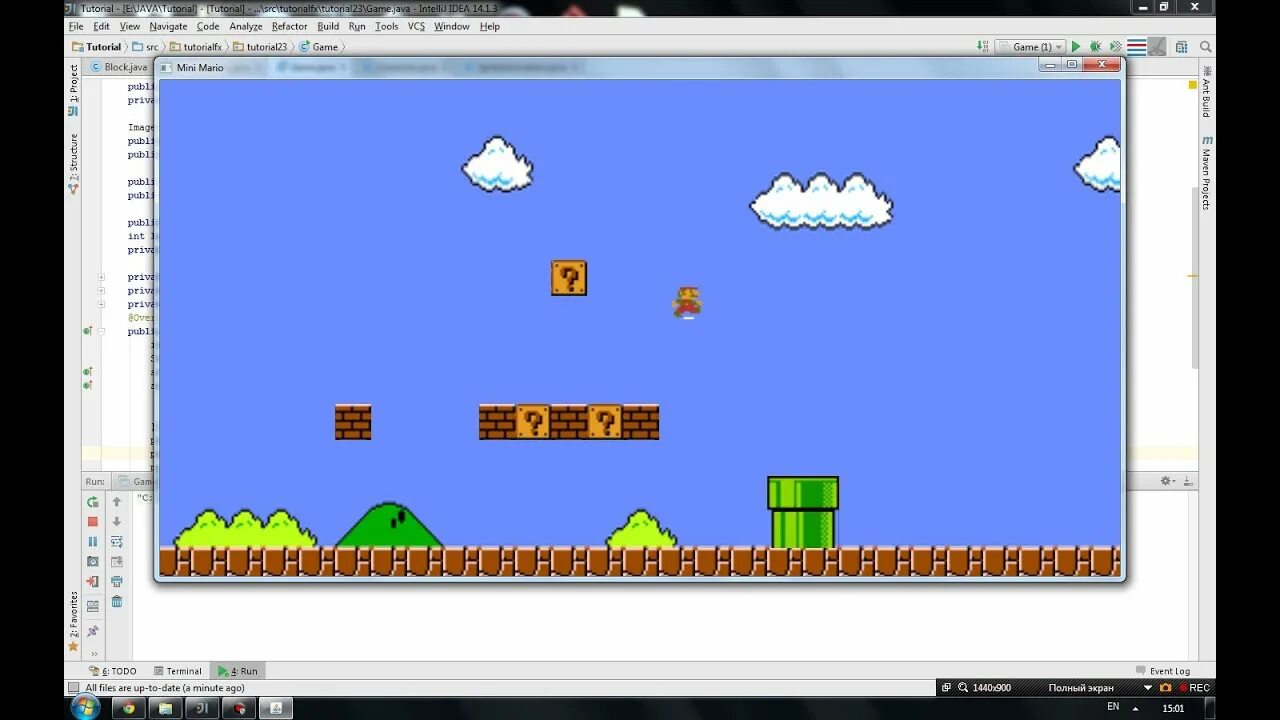
Task: Click the Exit icon in Run panel
Action: (93, 582)
